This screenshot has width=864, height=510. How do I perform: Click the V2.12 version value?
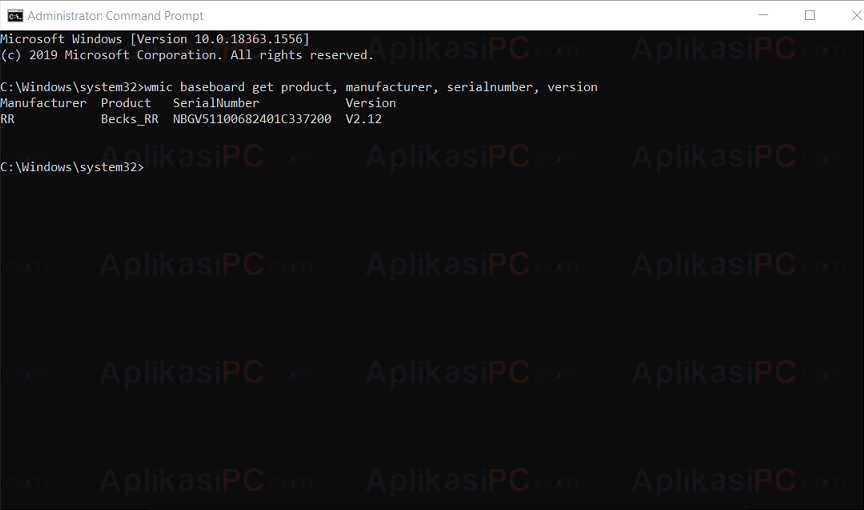(x=364, y=119)
